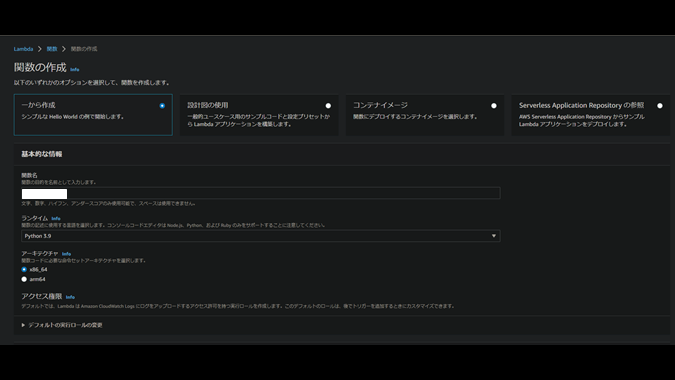Open the ランタイム Python 3.9 dropdown
This screenshot has width=675, height=380.
point(261,236)
